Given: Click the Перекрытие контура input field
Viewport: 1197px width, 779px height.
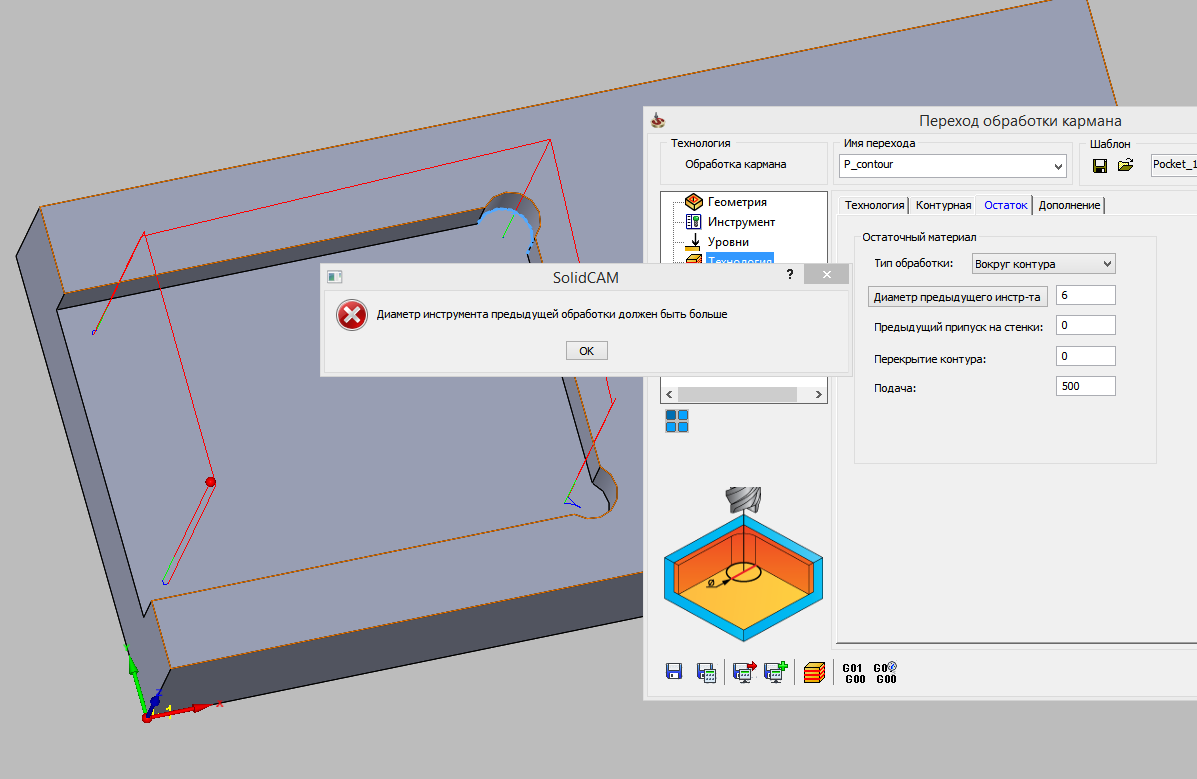Looking at the screenshot, I should click(1086, 356).
